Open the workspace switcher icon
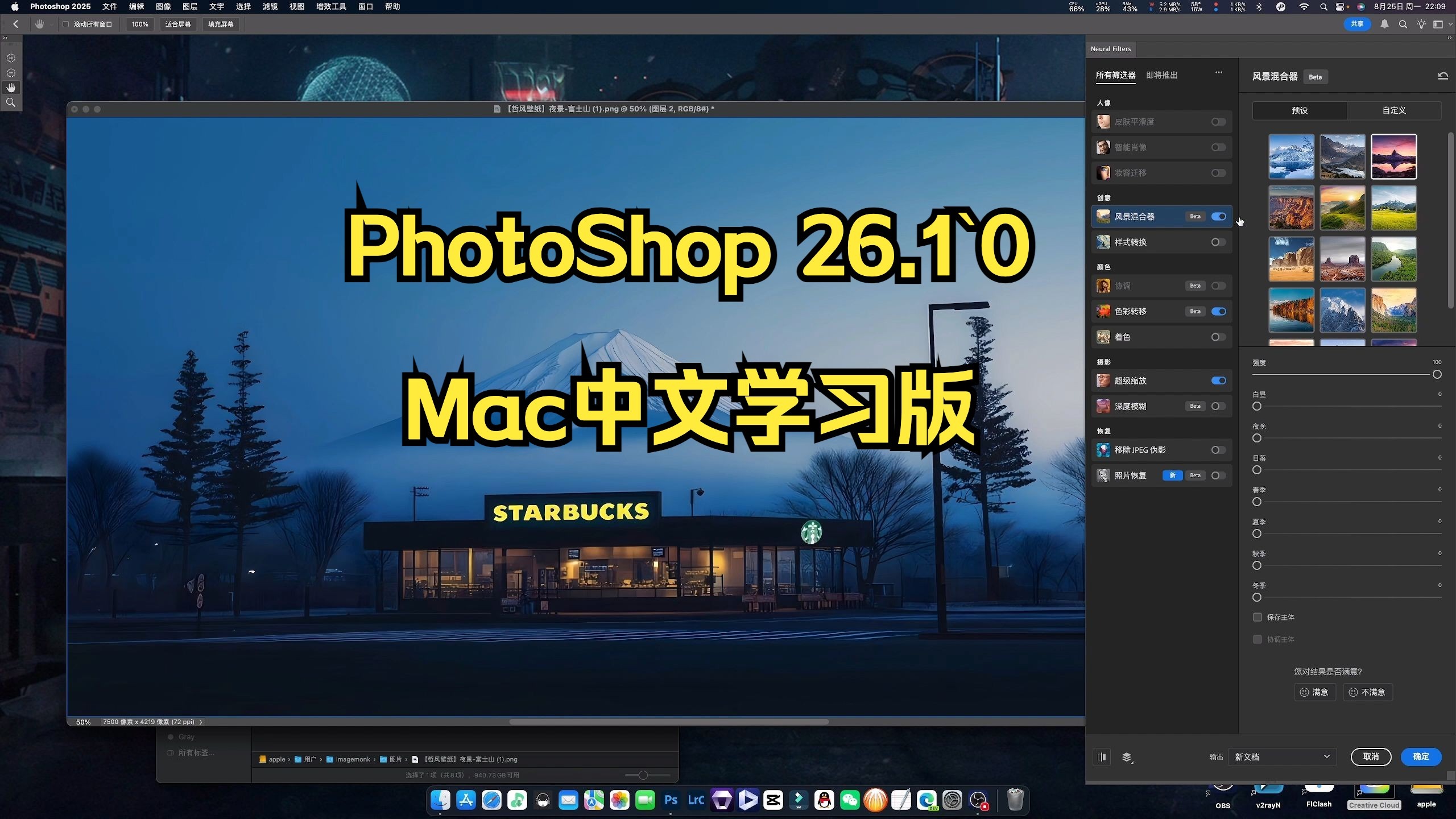Viewport: 1456px width, 819px height. coord(1438,24)
